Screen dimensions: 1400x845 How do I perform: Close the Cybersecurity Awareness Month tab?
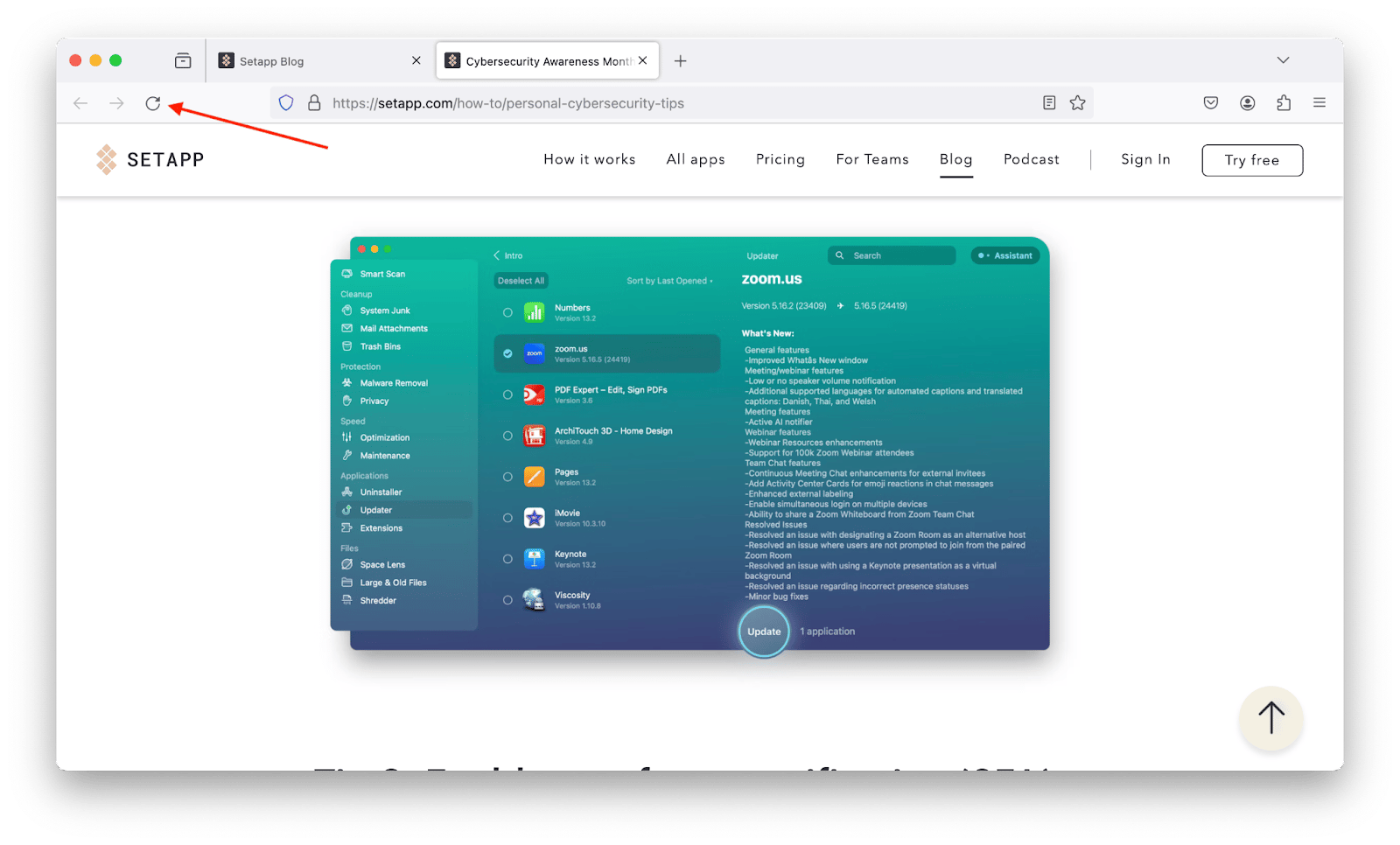pyautogui.click(x=643, y=60)
